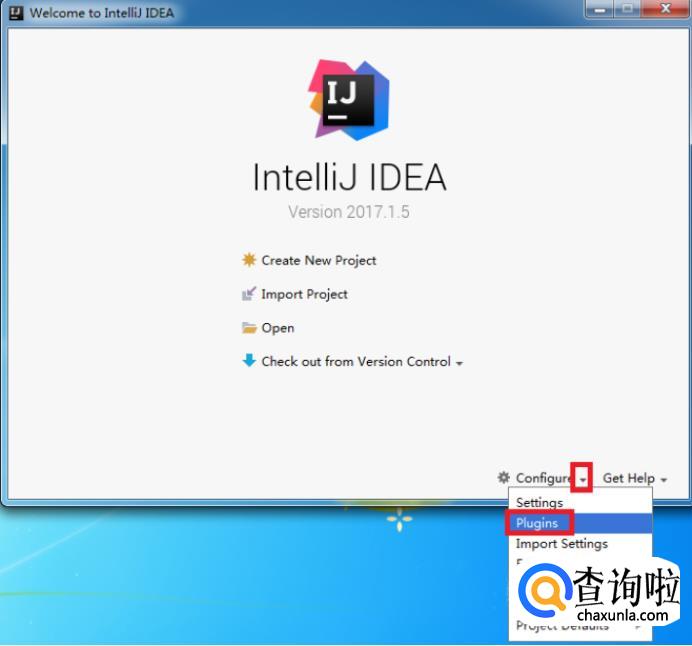Start a new project via Create New Project
Image resolution: width=692 pixels, height=646 pixels.
pos(319,260)
